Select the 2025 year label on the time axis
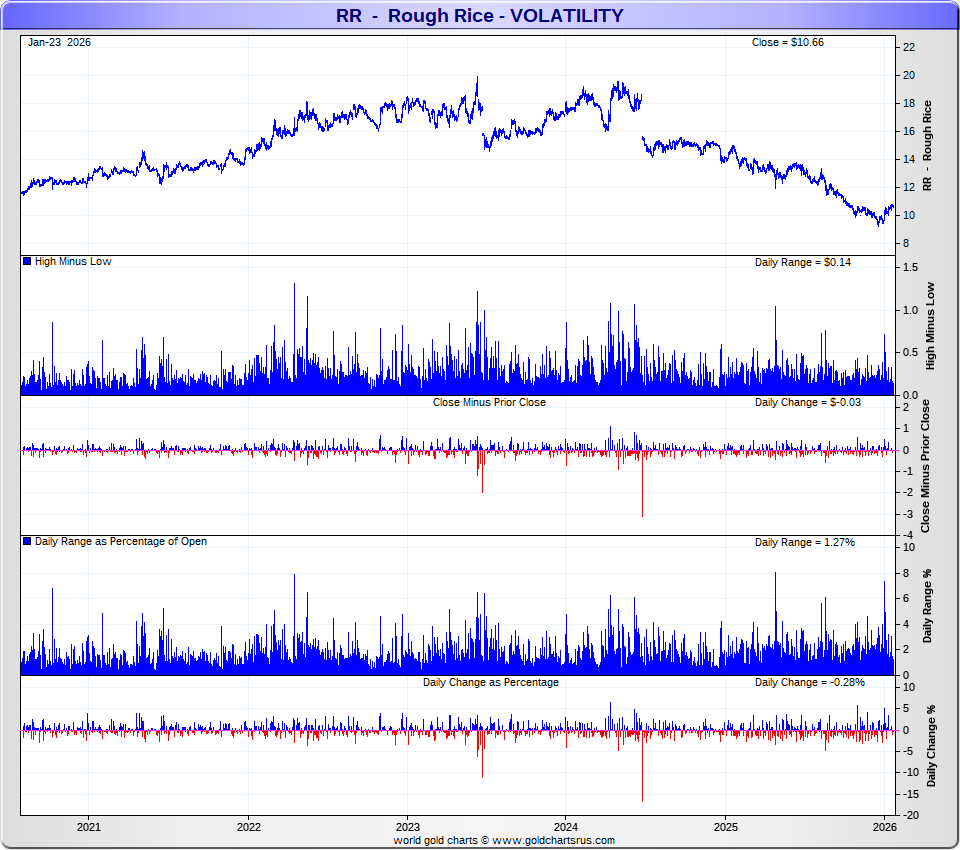960x850 pixels. click(726, 827)
